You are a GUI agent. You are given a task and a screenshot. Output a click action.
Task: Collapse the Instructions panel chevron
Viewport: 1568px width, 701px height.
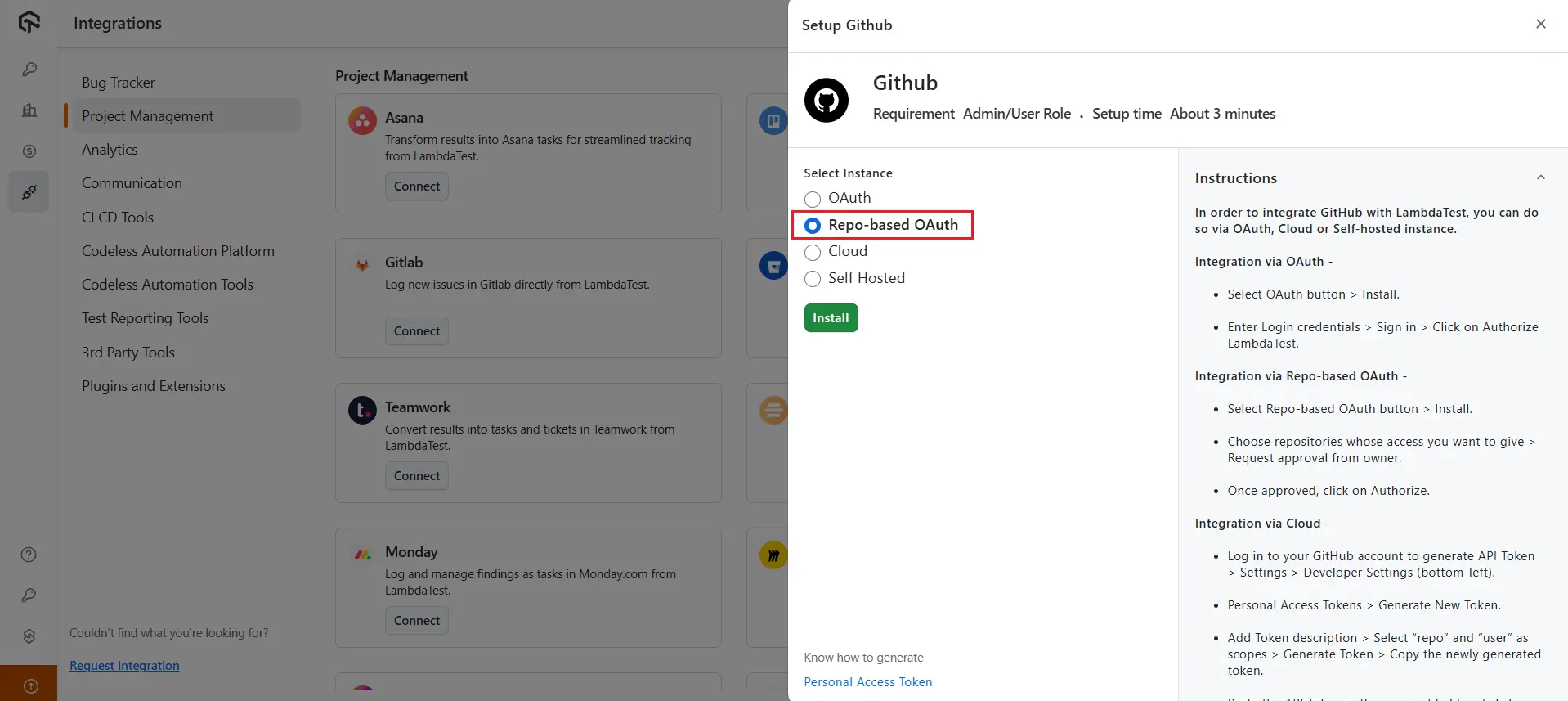pyautogui.click(x=1540, y=177)
